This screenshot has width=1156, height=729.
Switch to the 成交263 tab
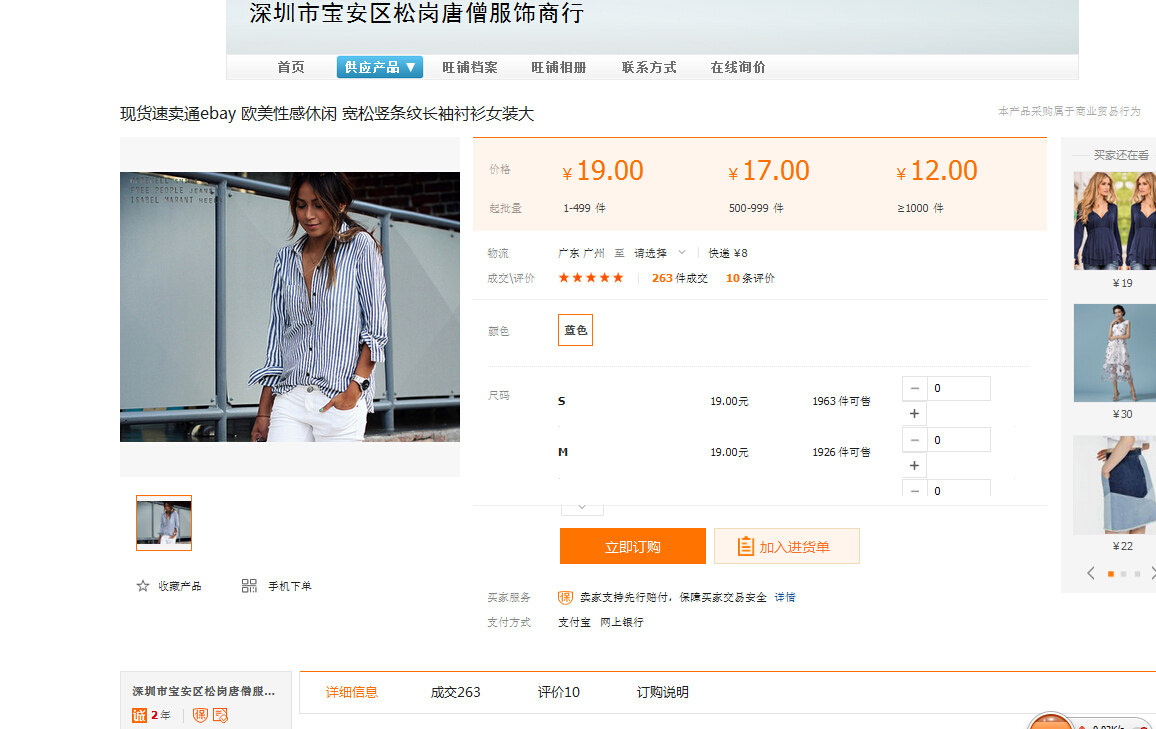click(x=455, y=692)
